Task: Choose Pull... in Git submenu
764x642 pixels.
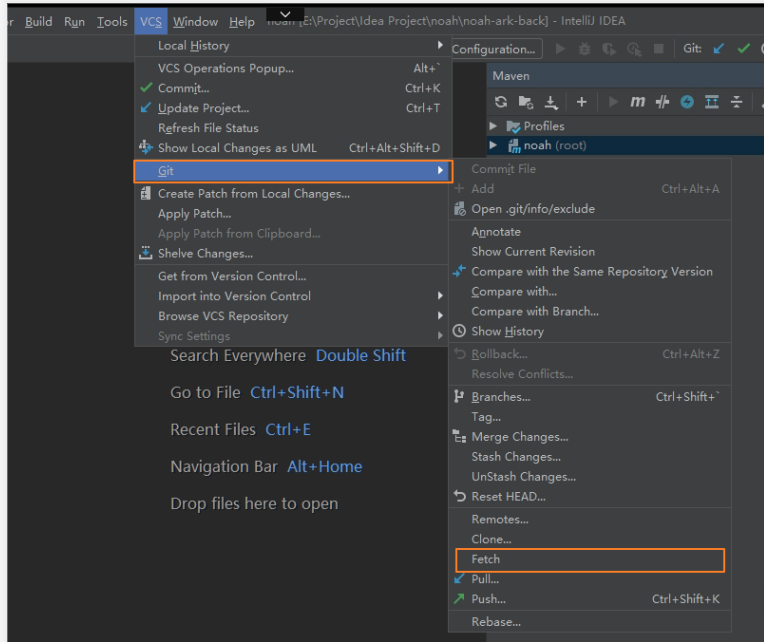Action: (590, 580)
